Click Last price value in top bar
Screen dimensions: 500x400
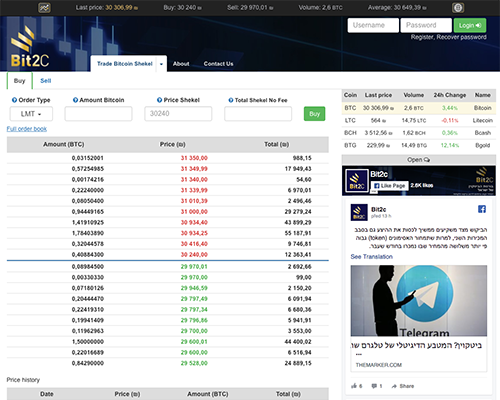121,7
